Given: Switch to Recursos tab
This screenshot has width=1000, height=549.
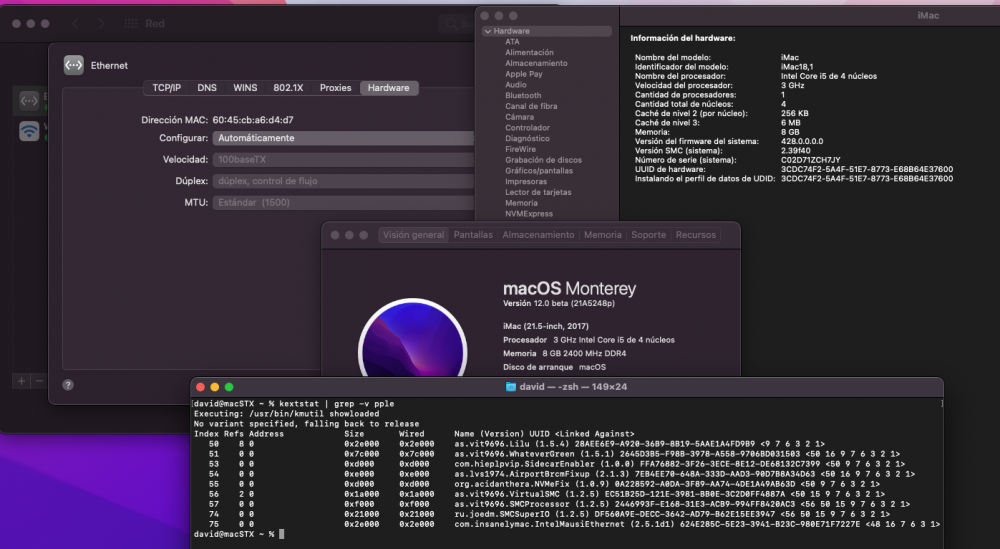Looking at the screenshot, I should click(x=696, y=235).
